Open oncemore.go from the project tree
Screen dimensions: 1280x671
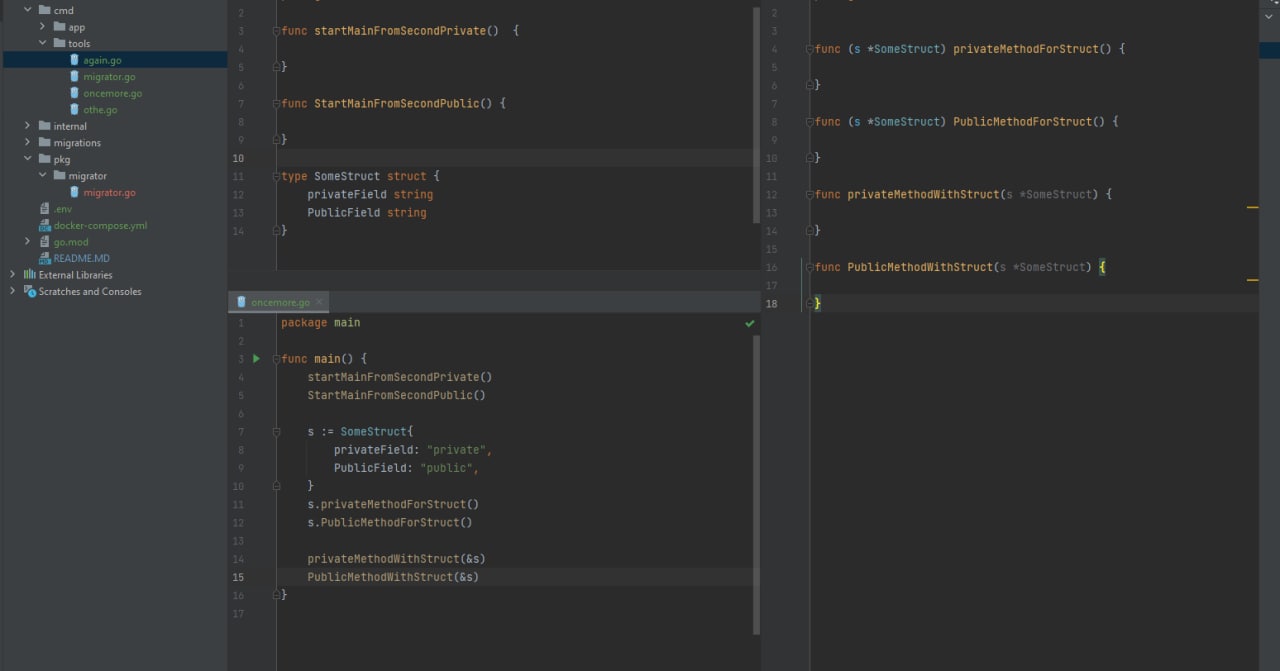[x=112, y=93]
